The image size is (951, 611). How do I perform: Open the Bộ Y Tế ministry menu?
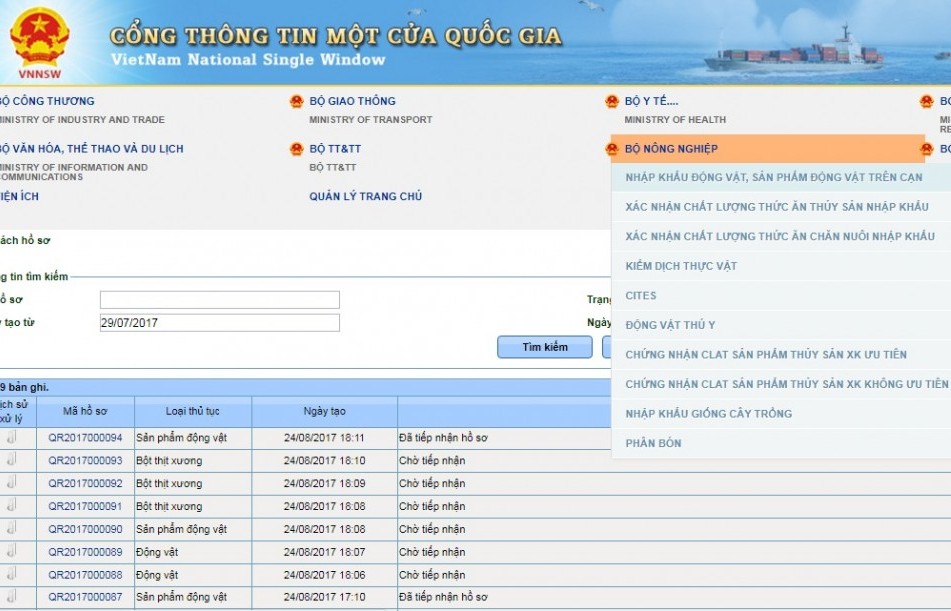[x=651, y=101]
